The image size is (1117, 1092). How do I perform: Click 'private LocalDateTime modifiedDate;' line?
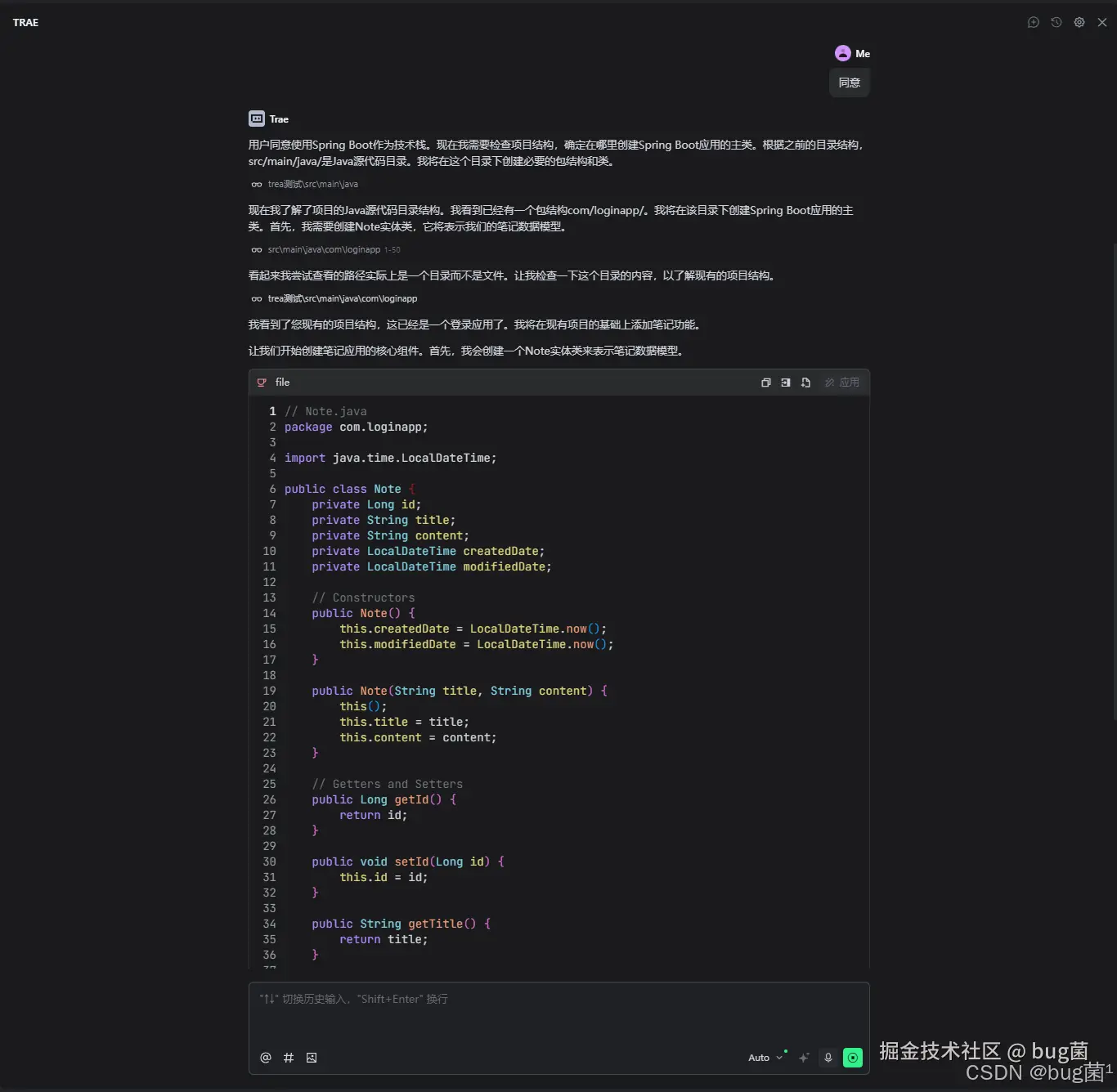tap(431, 567)
